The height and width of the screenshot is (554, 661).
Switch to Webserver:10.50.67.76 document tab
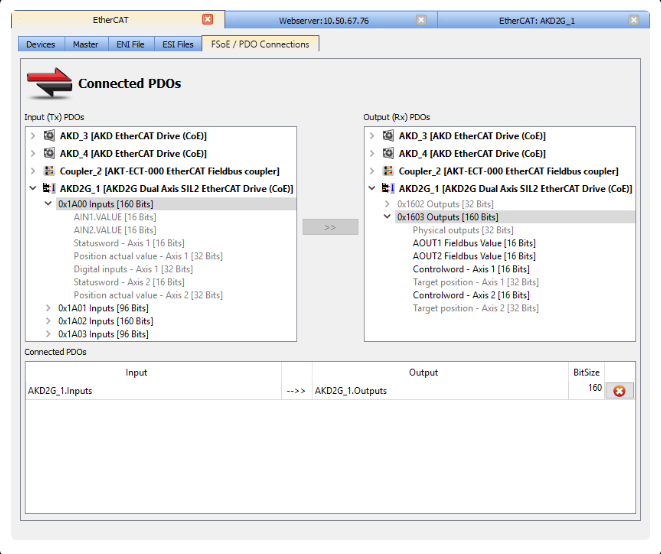324,20
